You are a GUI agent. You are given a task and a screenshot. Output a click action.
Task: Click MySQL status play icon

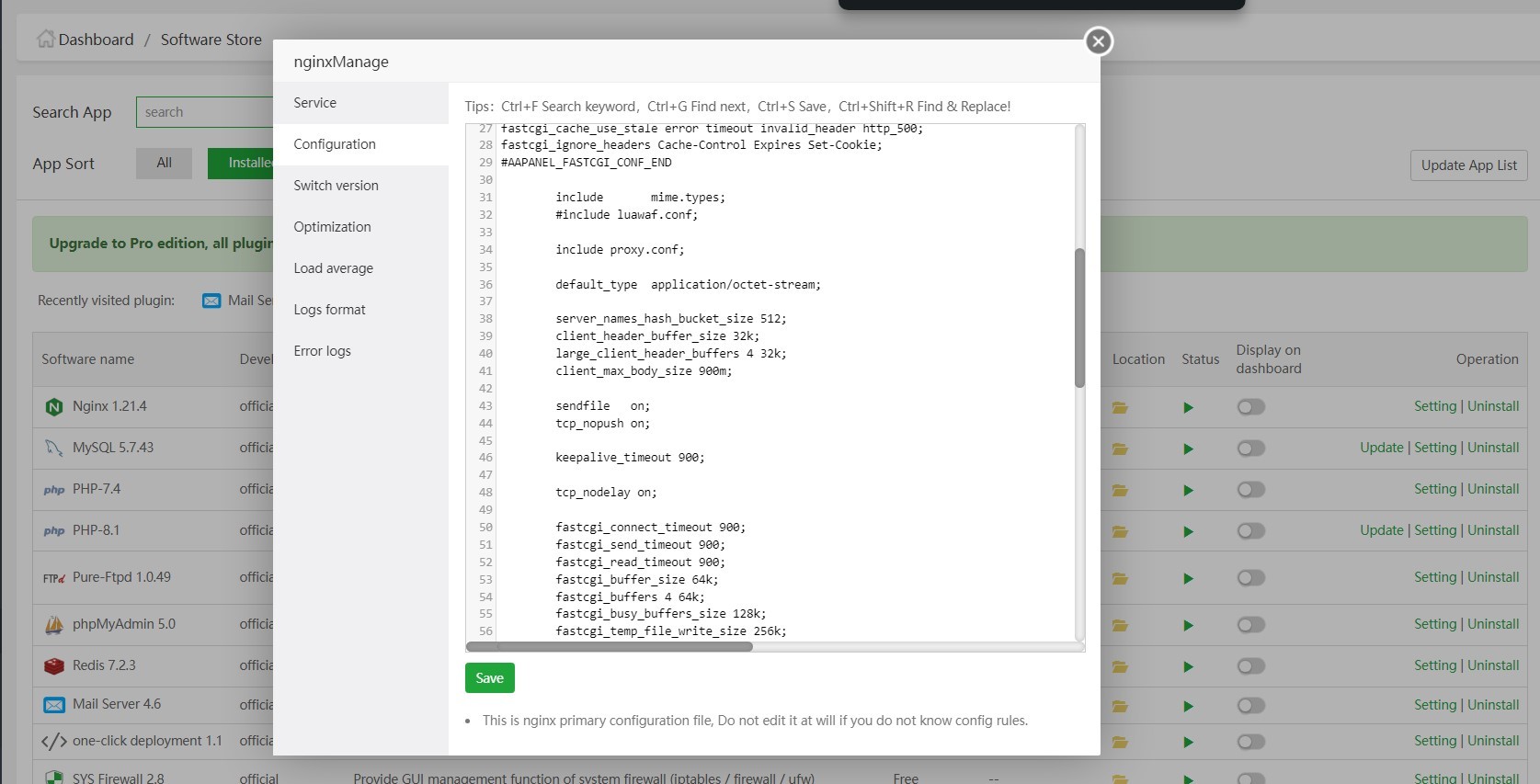[1188, 449]
